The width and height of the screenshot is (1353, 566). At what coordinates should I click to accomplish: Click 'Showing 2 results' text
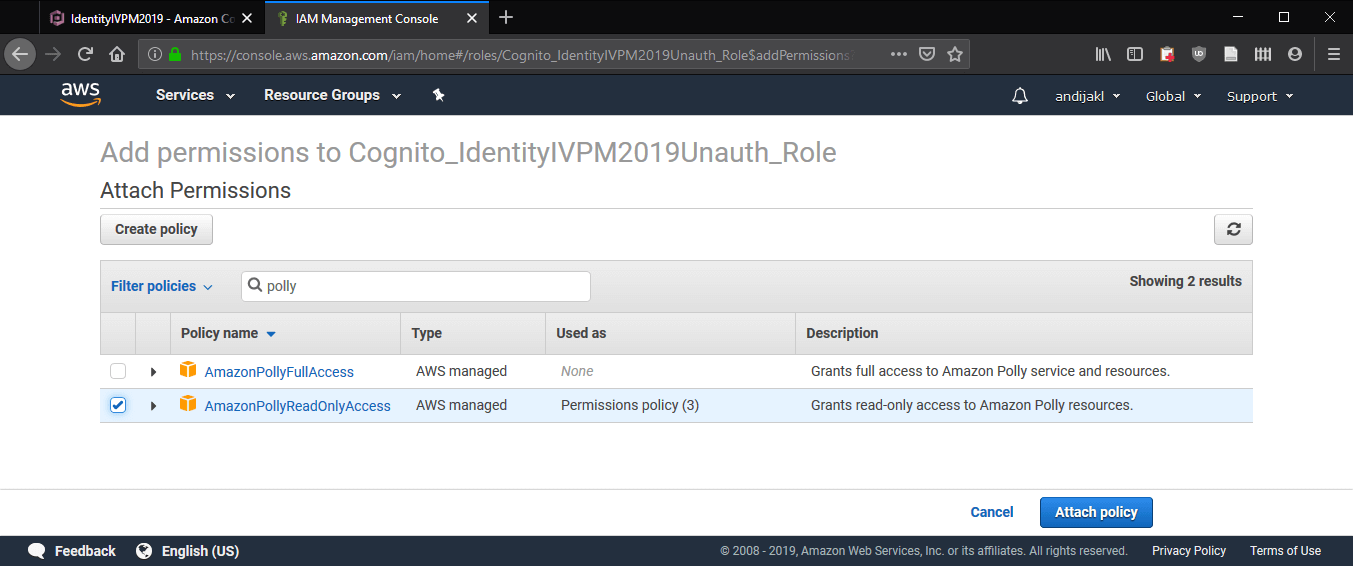click(x=1185, y=281)
